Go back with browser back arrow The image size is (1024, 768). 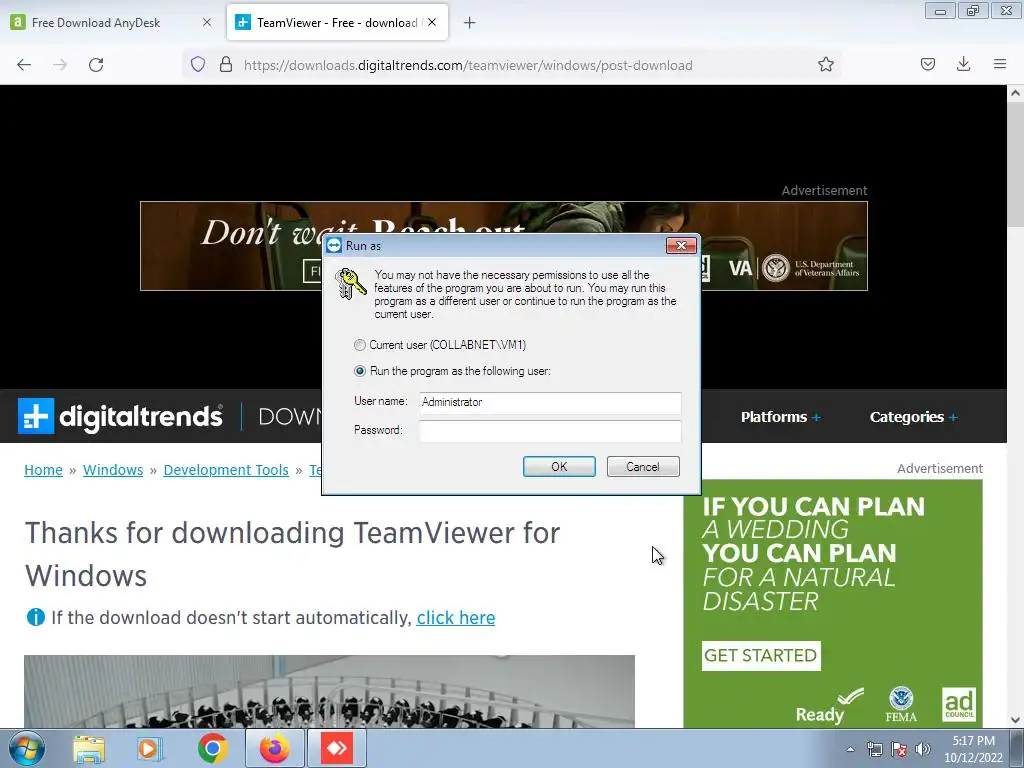[24, 65]
